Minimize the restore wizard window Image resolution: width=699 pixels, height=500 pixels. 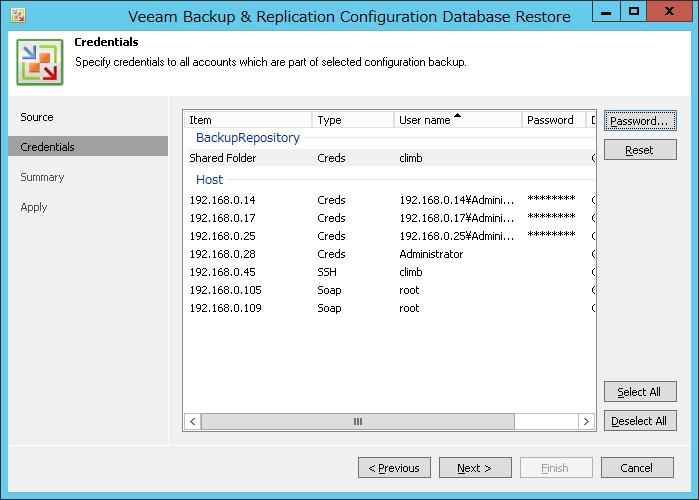point(606,12)
